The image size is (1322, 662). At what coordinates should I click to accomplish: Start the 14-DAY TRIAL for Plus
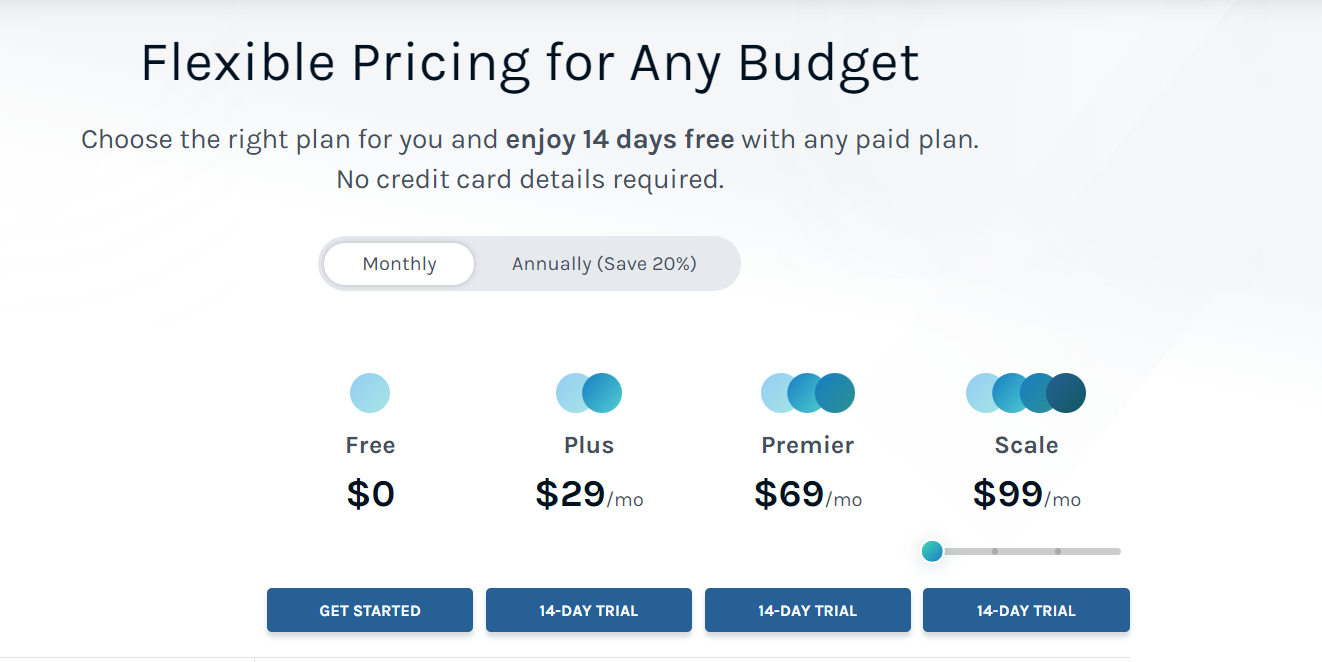[589, 609]
